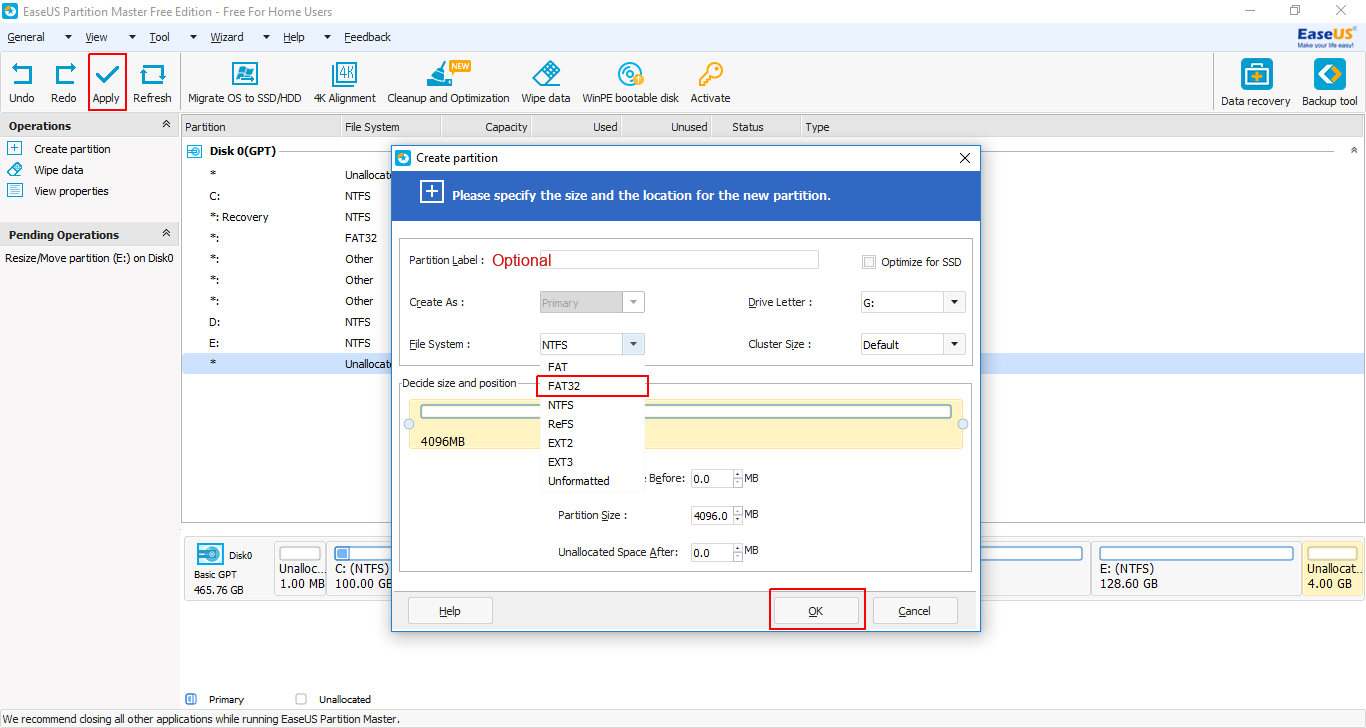Open the File System dropdown arrow
Screen dimensions: 1366x728
(633, 344)
